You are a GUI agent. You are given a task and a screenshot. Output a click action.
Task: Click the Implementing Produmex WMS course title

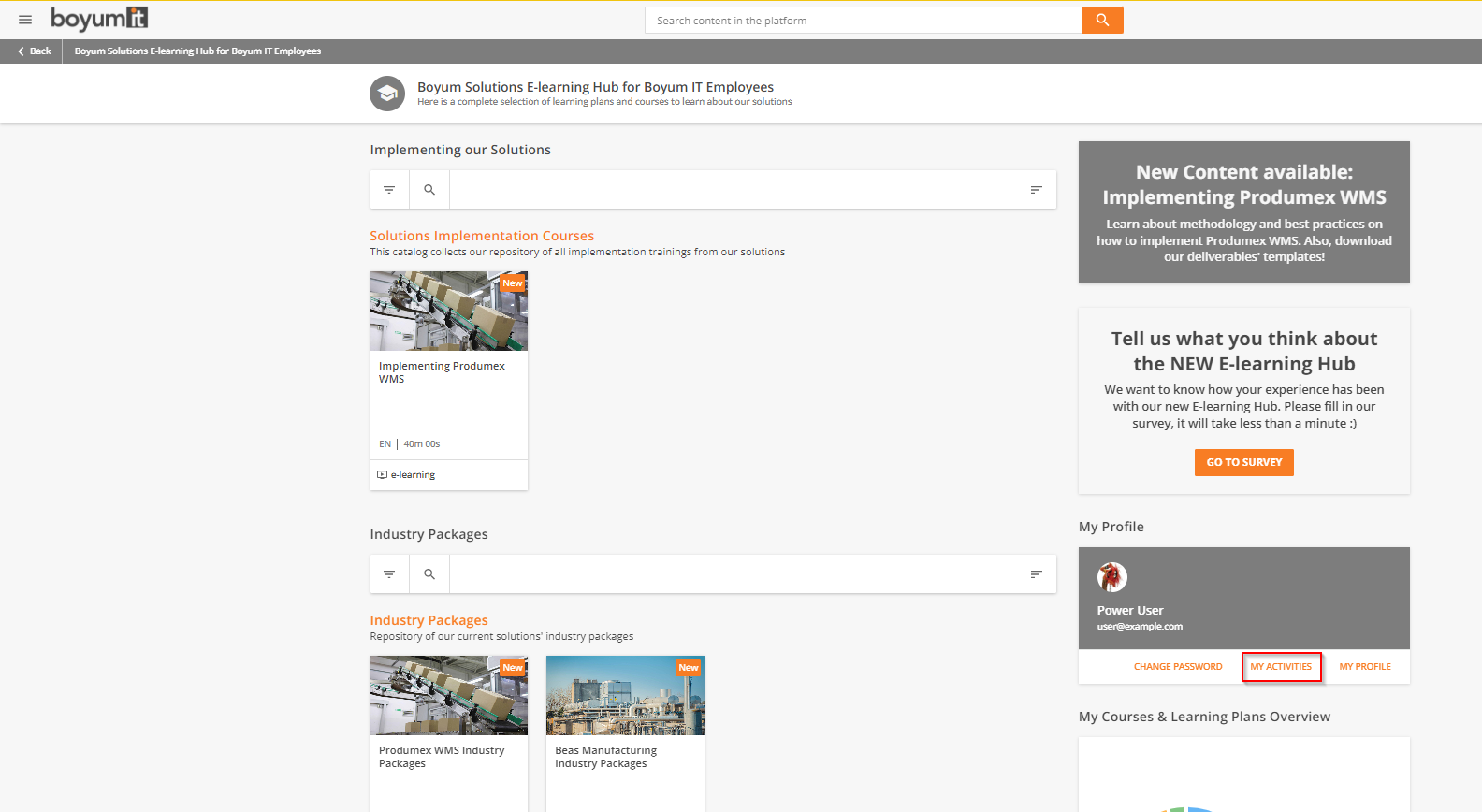(442, 372)
